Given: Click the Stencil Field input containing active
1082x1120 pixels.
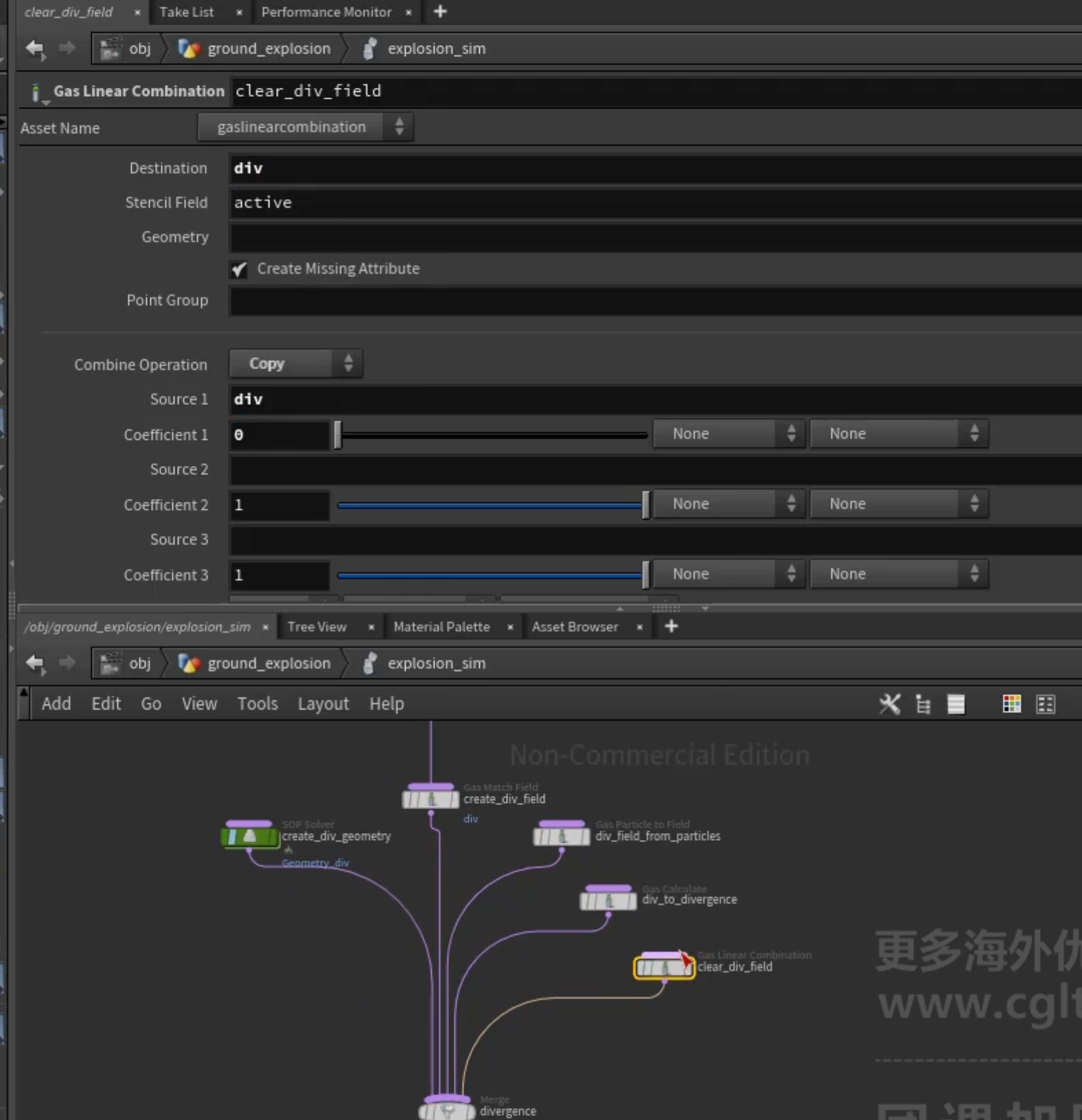Looking at the screenshot, I should (656, 202).
